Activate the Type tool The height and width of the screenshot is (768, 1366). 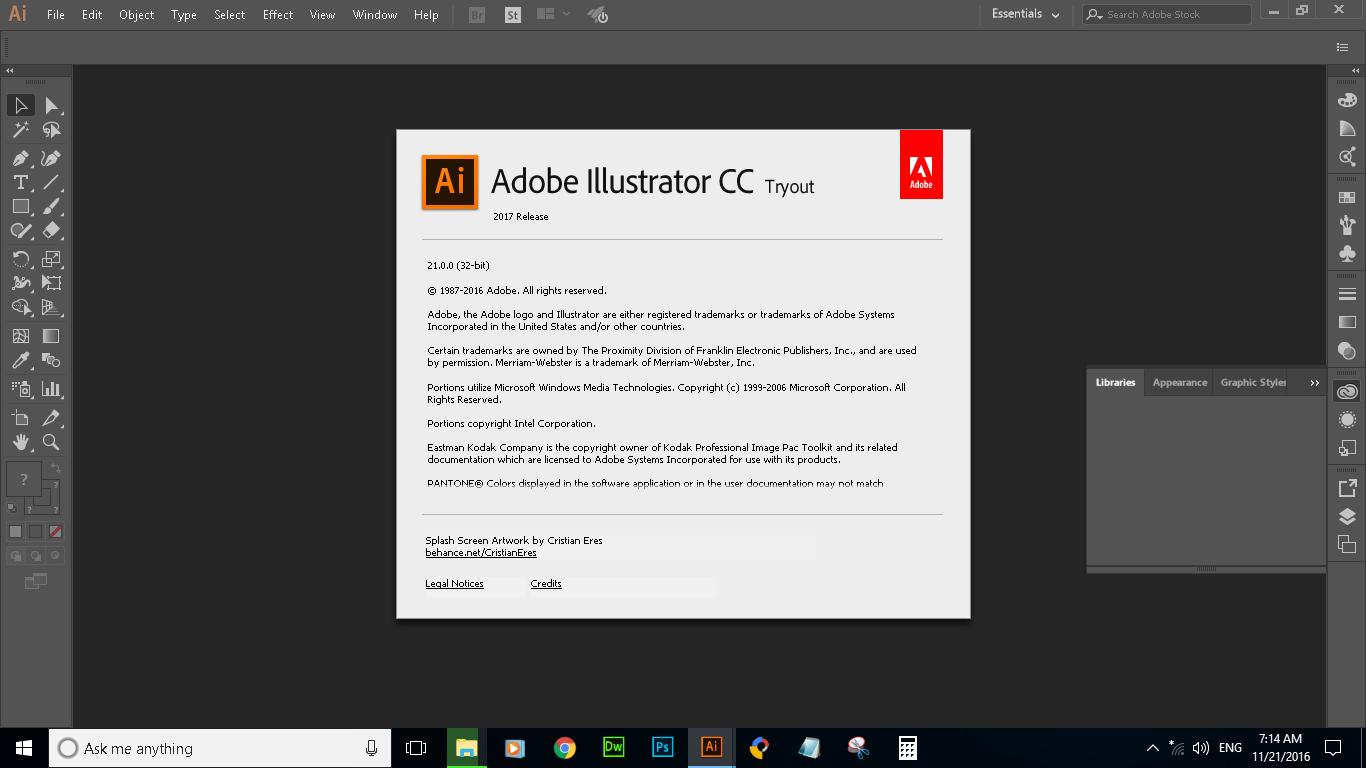21,182
